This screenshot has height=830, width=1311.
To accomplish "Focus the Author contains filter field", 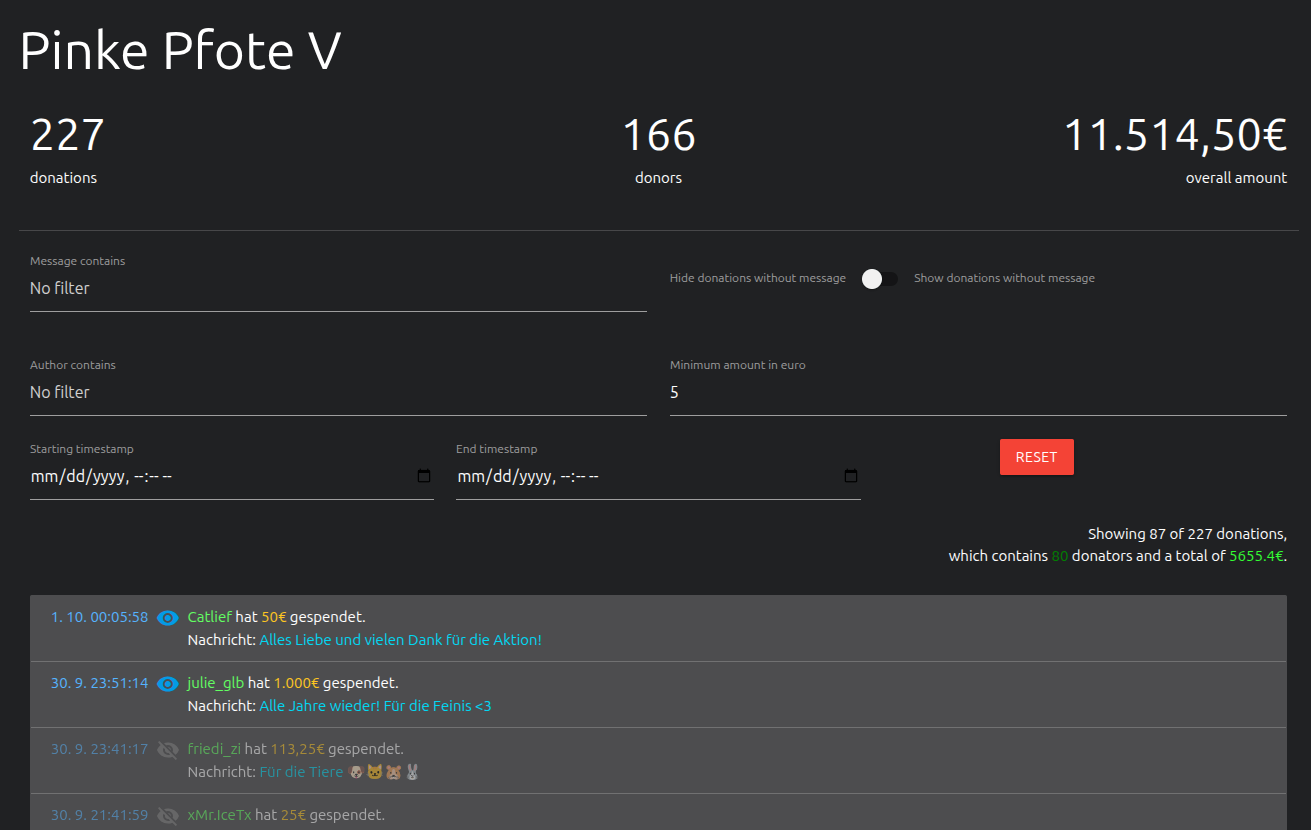I will pyautogui.click(x=338, y=393).
